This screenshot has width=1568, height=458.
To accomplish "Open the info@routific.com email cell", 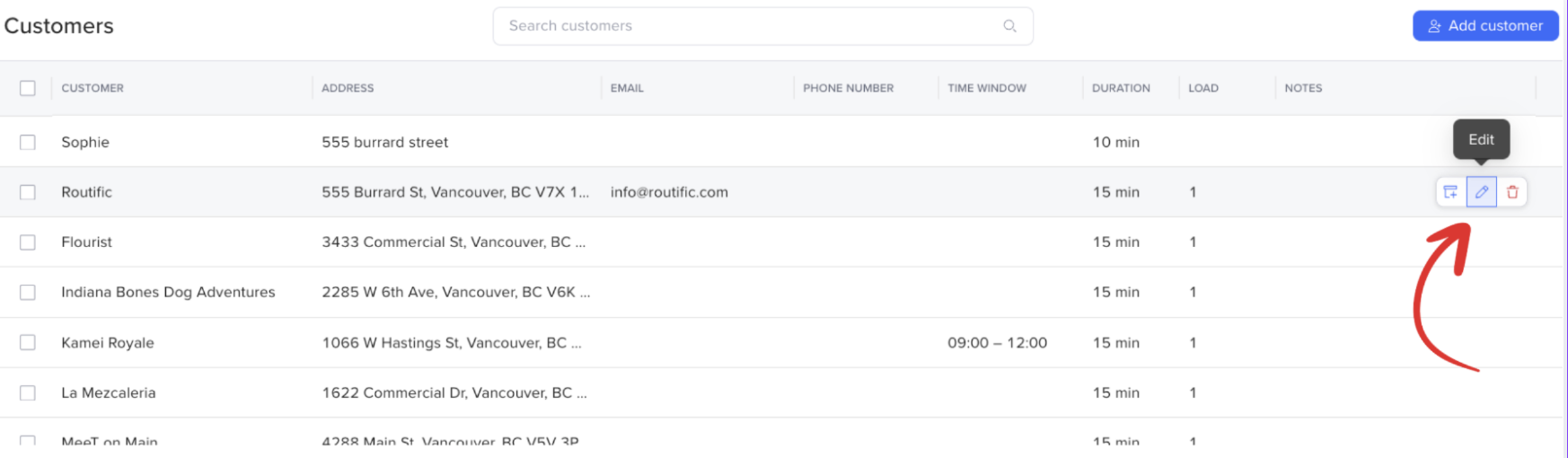I will [669, 192].
